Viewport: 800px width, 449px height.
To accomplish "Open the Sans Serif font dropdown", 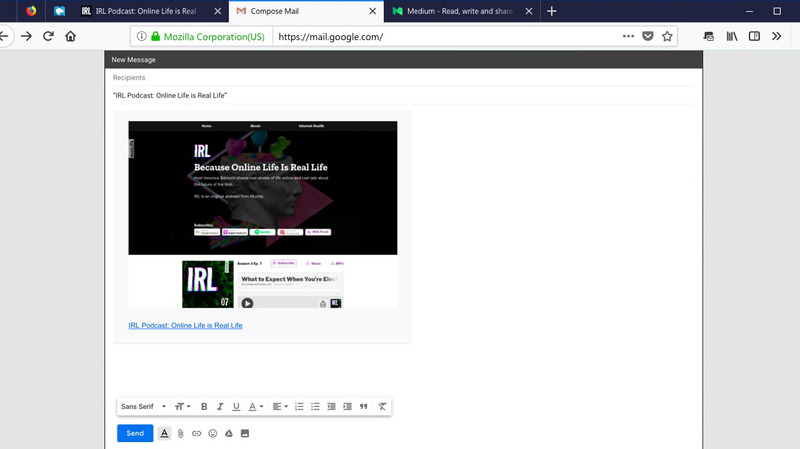I will [x=143, y=406].
